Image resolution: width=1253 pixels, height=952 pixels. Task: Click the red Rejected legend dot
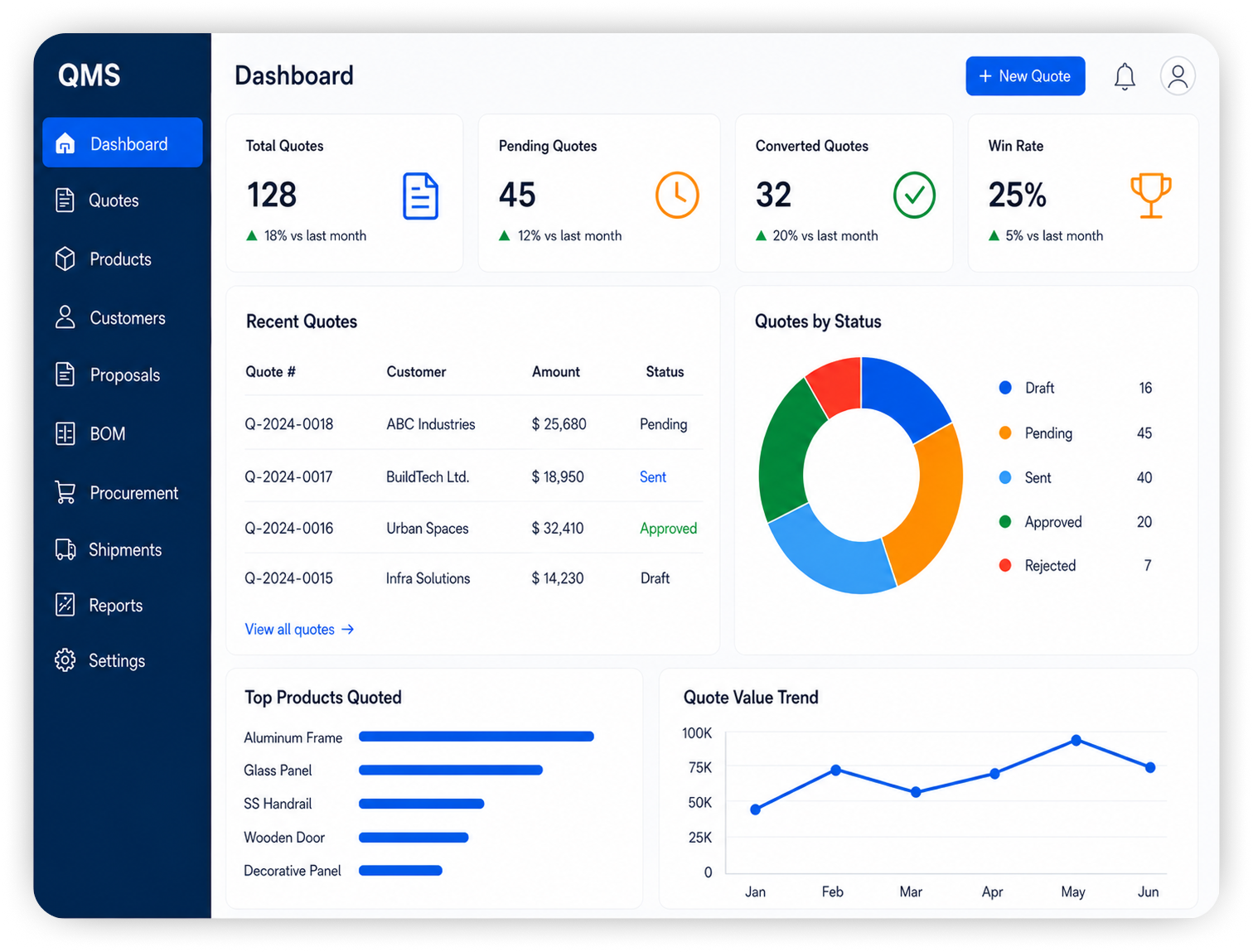coord(1005,565)
